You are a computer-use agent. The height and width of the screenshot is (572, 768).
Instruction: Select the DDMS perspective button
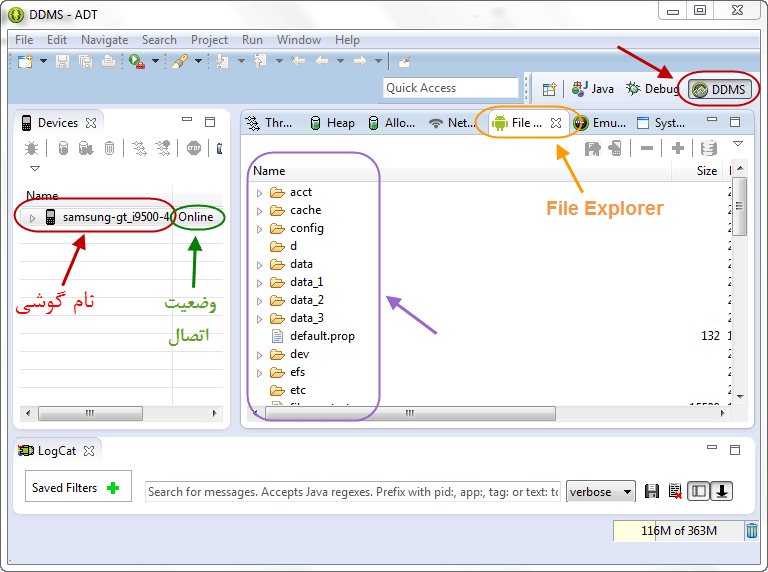point(719,89)
